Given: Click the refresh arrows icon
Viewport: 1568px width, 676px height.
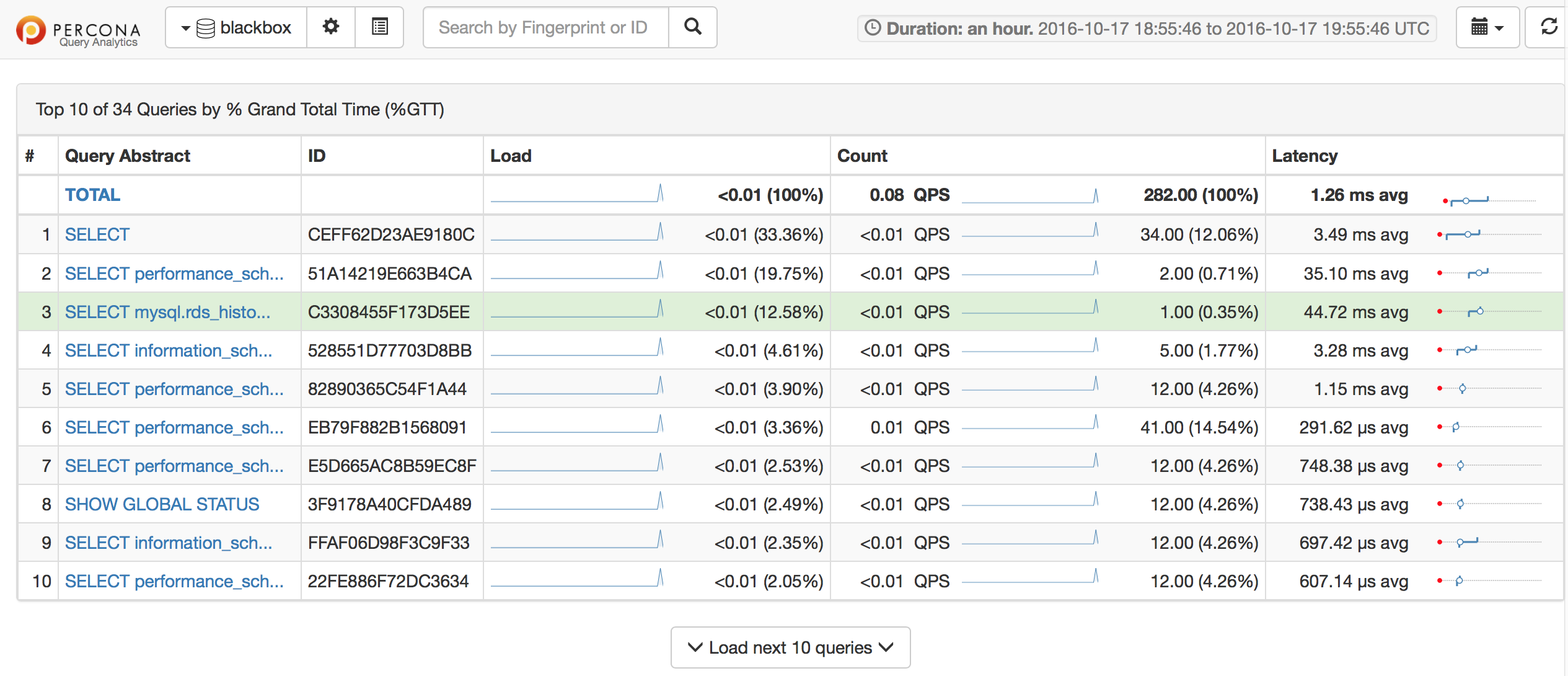Looking at the screenshot, I should click(1548, 27).
